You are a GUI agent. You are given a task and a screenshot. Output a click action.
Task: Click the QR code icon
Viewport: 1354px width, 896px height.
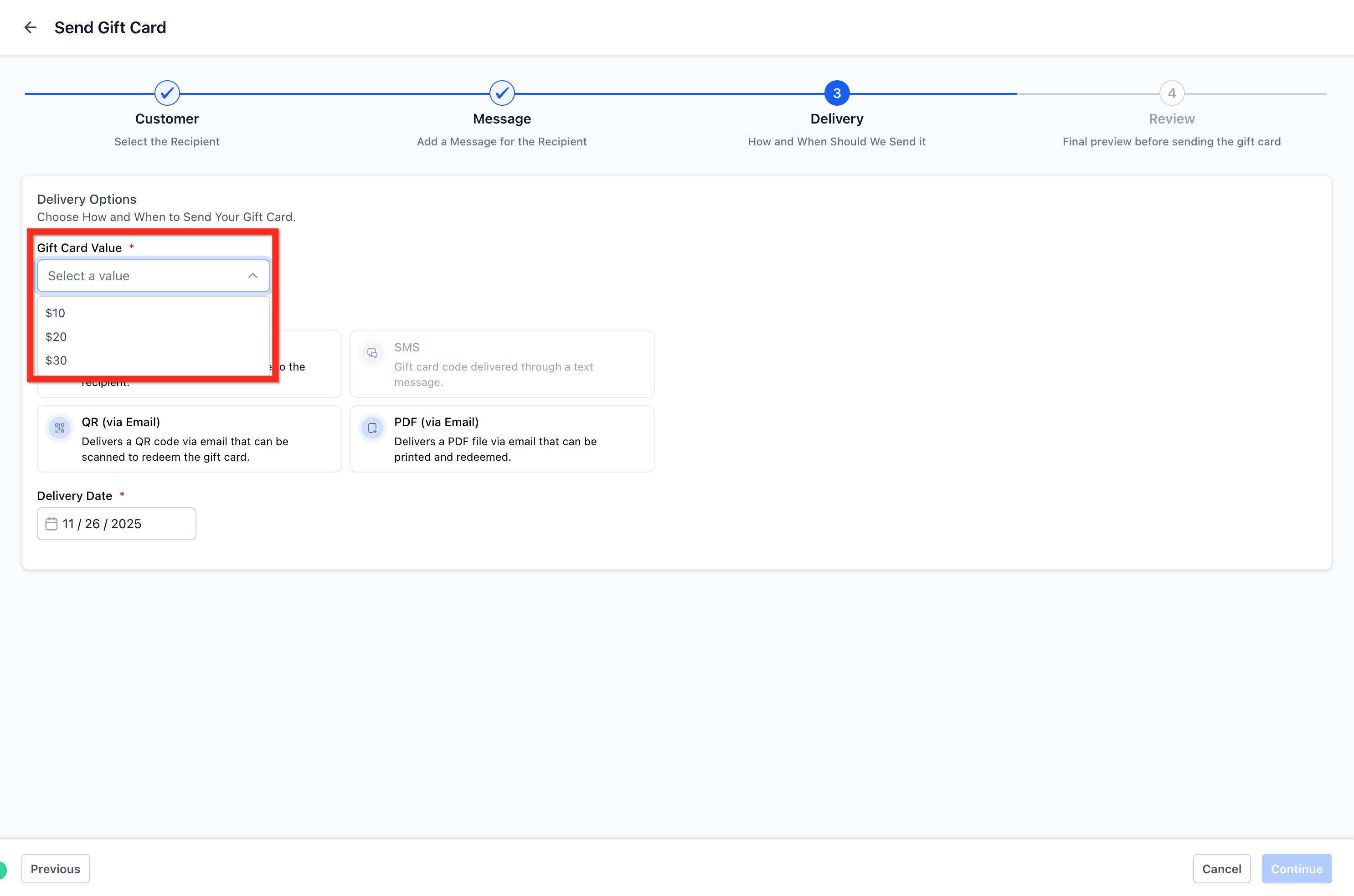click(59, 428)
